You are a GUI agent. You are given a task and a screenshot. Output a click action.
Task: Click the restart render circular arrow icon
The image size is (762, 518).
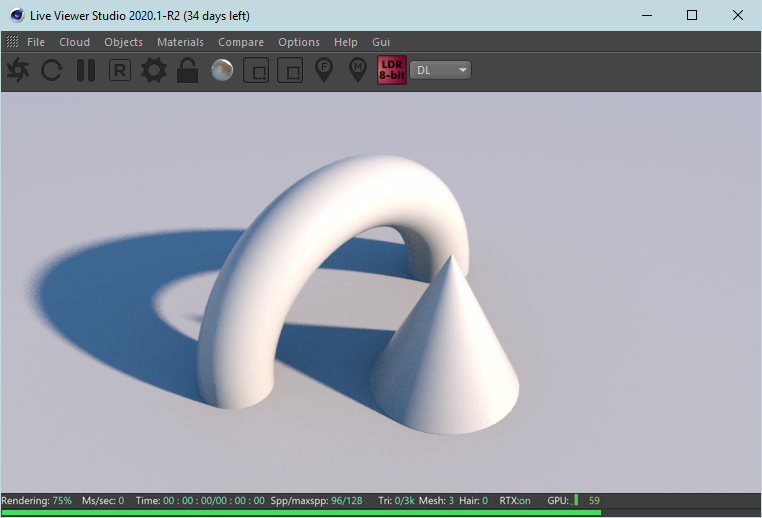pyautogui.click(x=52, y=70)
